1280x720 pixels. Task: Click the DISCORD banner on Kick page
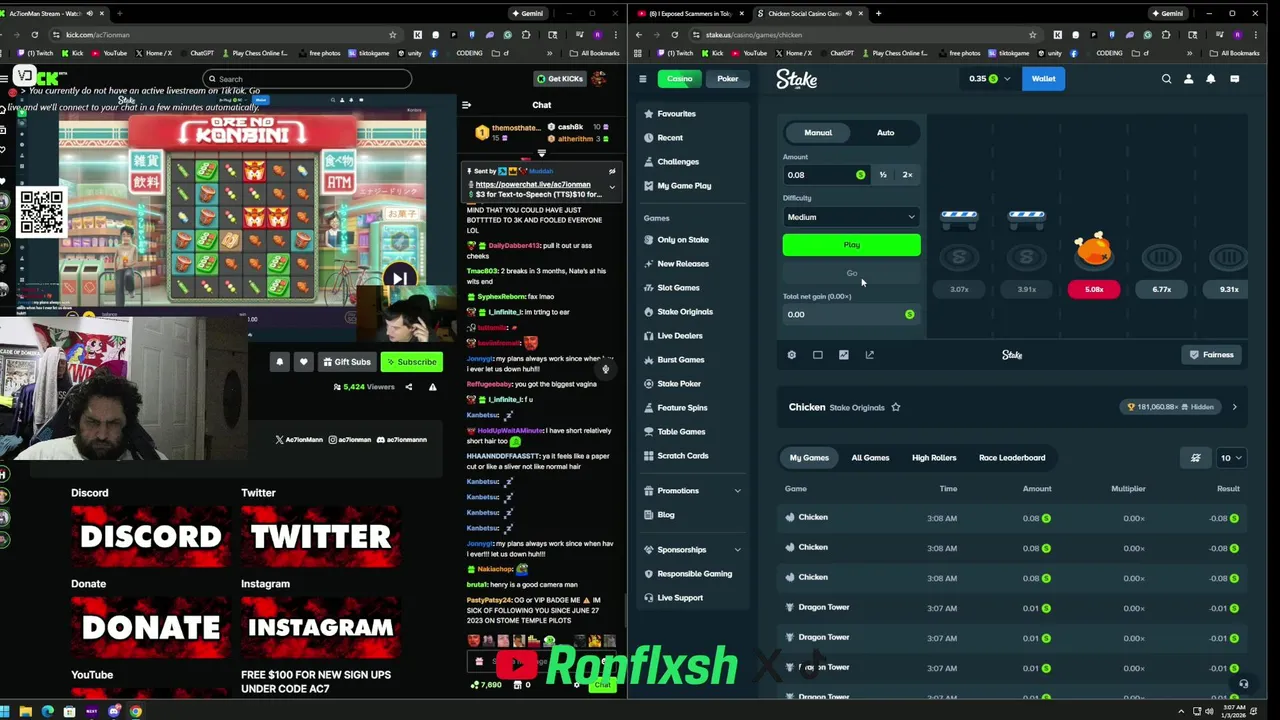[151, 537]
